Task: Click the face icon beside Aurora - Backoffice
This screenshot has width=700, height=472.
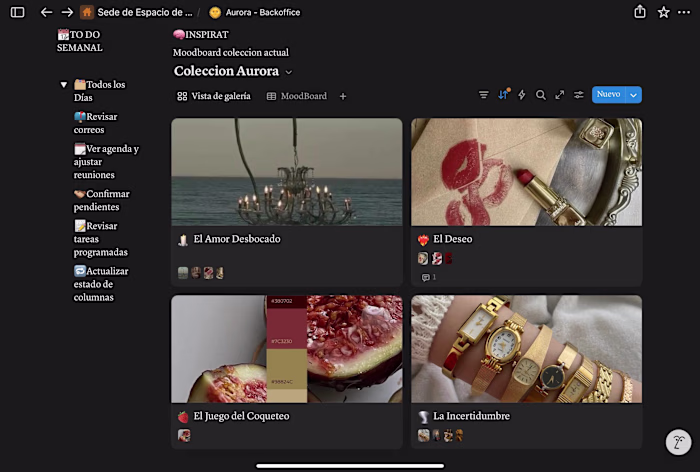Action: (215, 13)
